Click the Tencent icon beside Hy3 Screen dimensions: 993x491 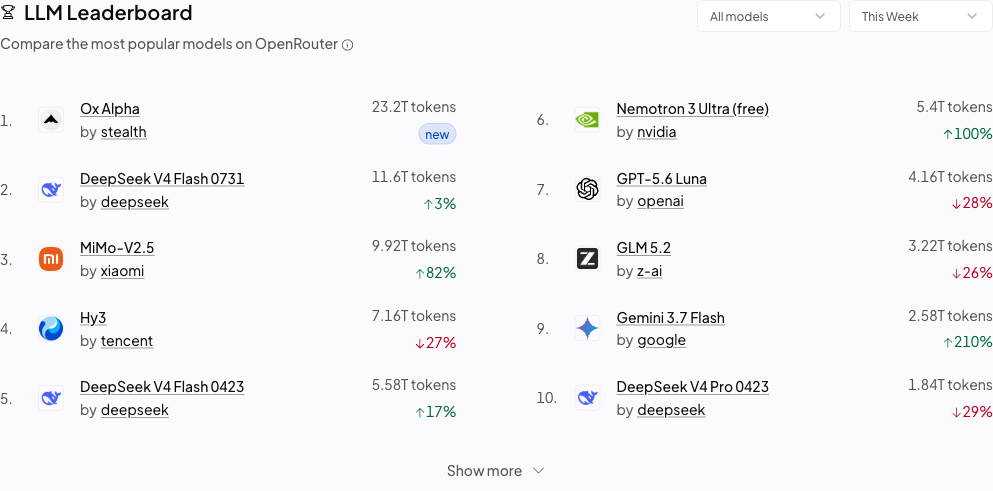coord(51,329)
